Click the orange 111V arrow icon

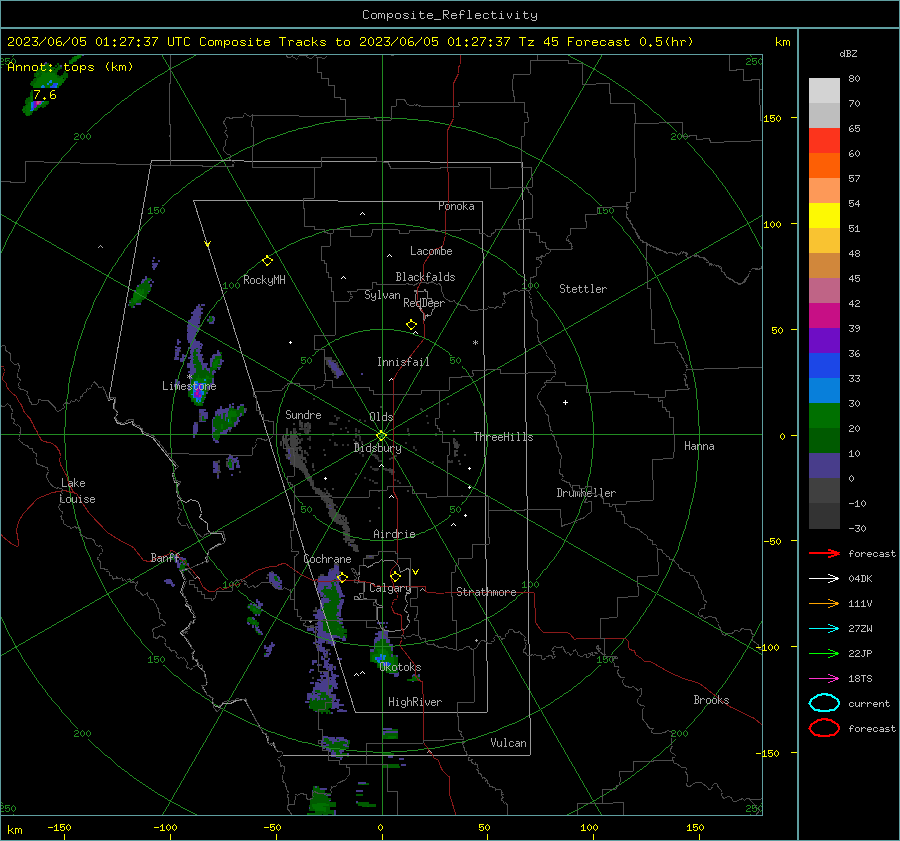[824, 603]
